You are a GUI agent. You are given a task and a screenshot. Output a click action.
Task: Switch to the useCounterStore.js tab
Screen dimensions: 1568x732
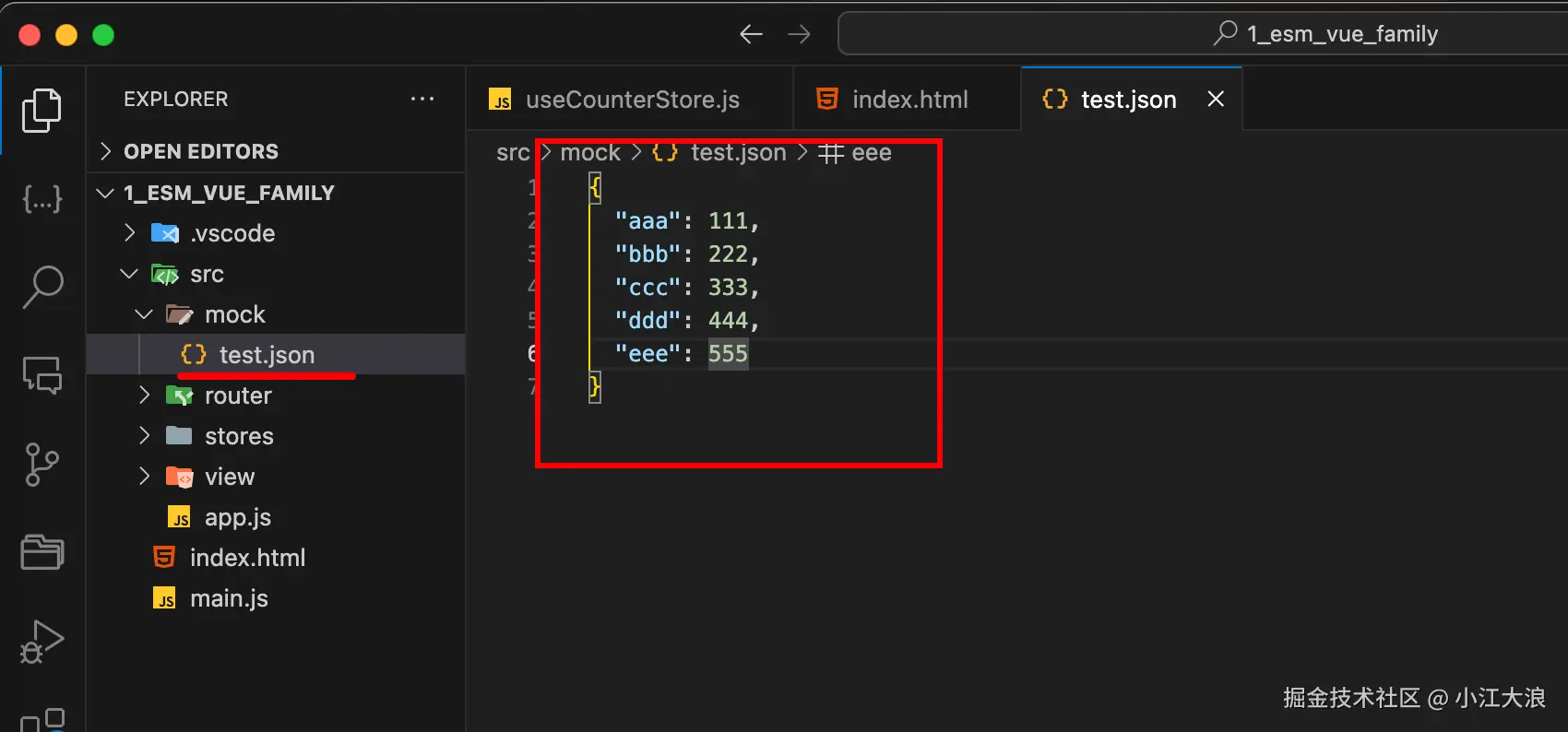coord(632,100)
